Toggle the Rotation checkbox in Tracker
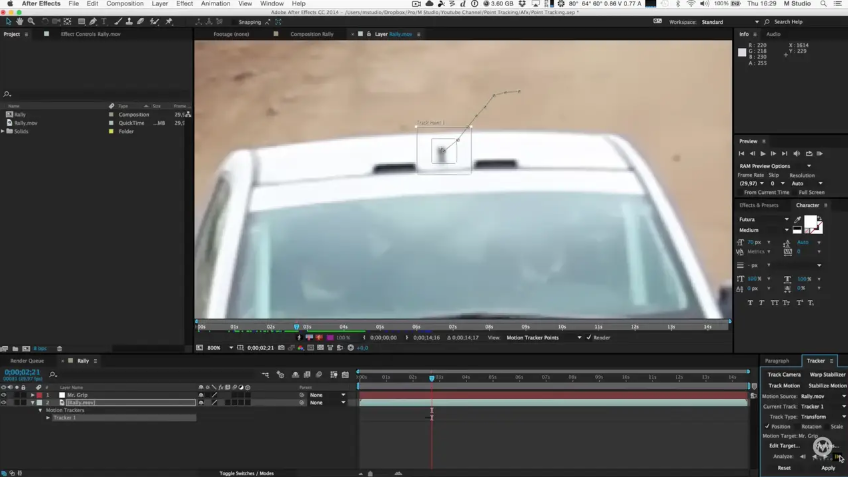Image resolution: width=848 pixels, height=477 pixels. [797, 427]
